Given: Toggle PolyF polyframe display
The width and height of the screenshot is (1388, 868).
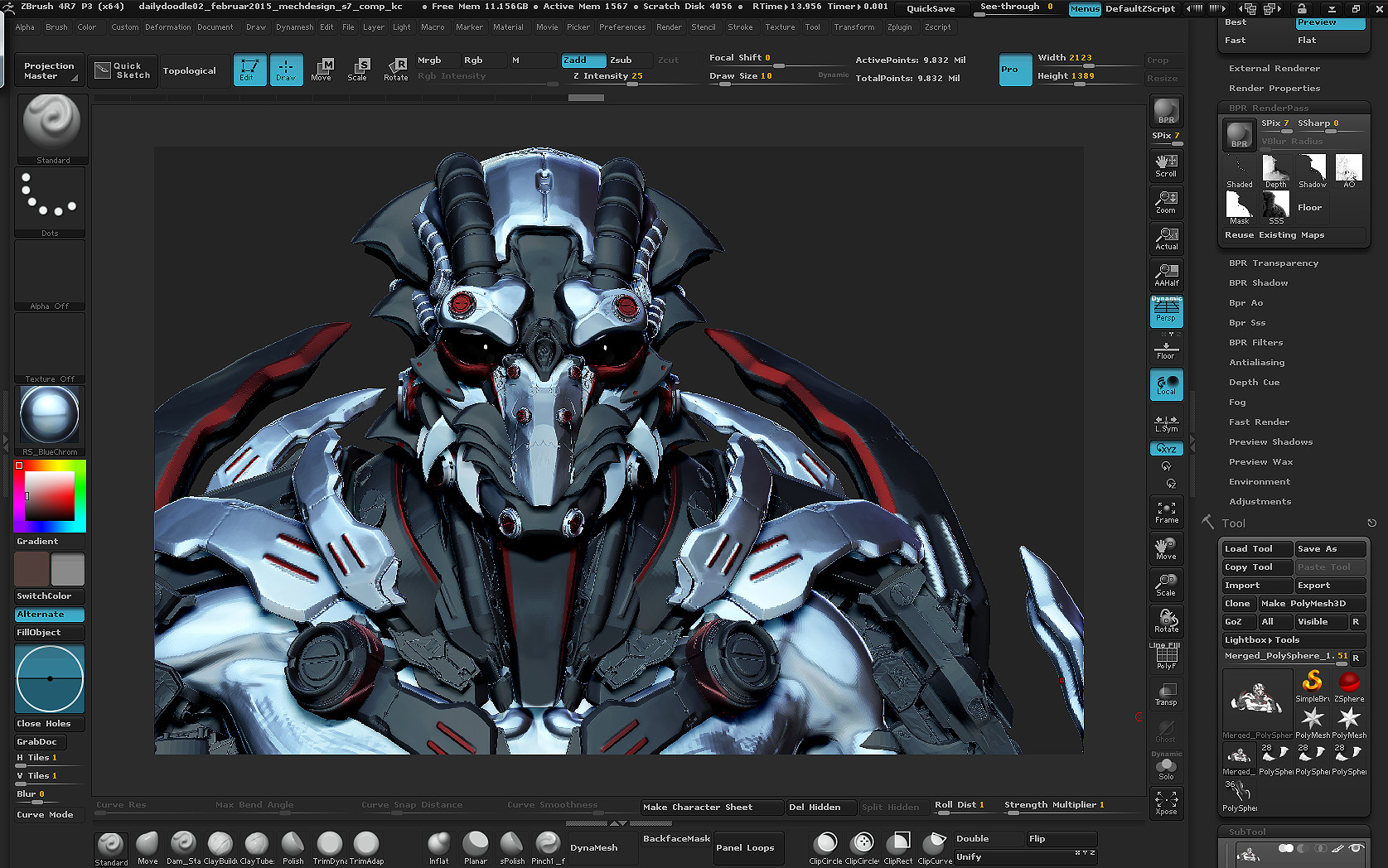Looking at the screenshot, I should tap(1166, 657).
